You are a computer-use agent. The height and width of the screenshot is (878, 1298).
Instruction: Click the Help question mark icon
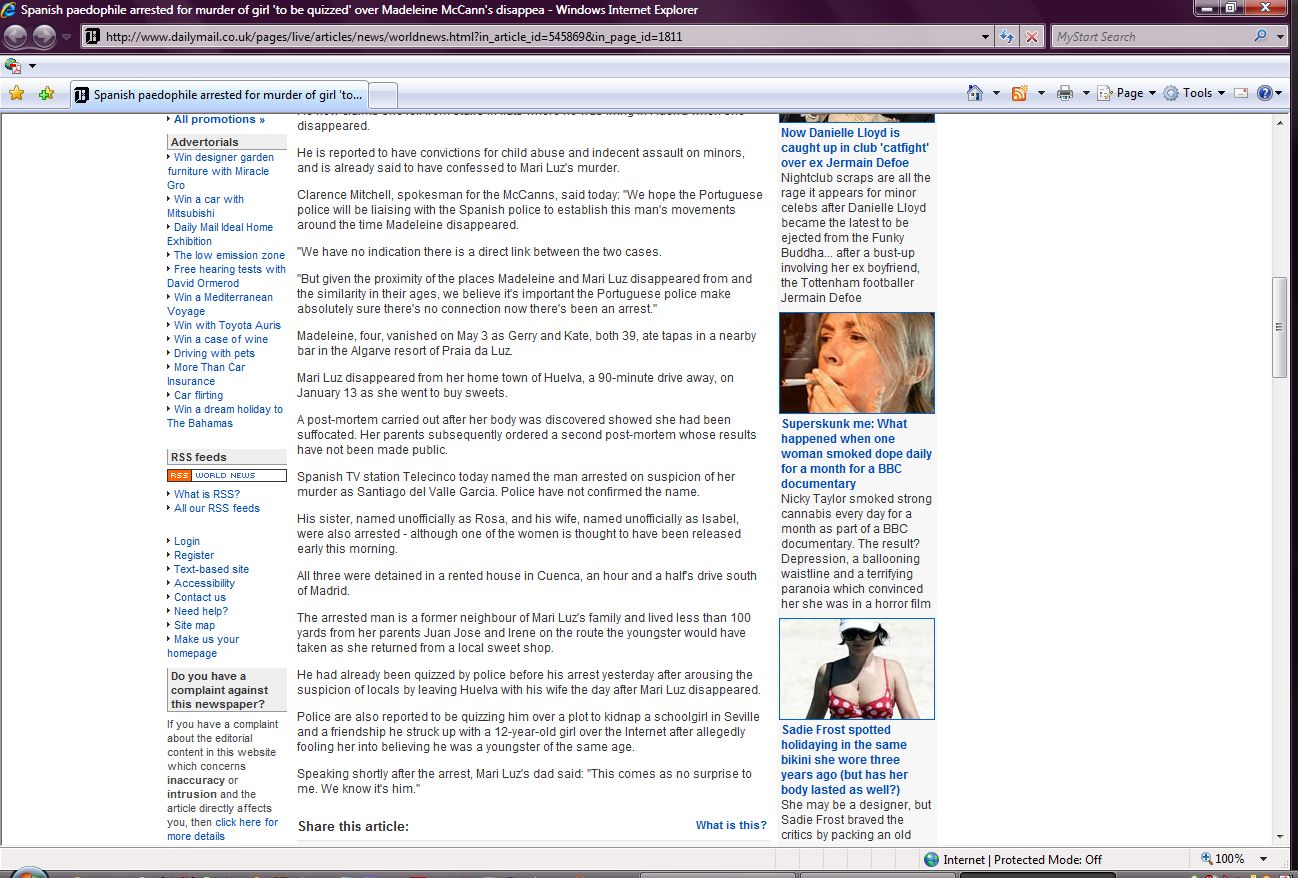click(1264, 93)
